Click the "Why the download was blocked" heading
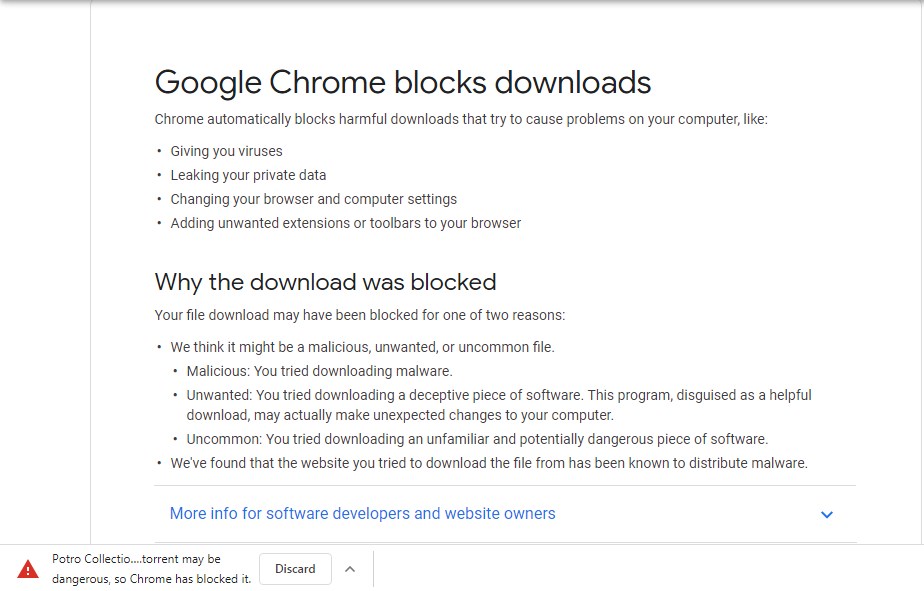924x591 pixels. pos(324,282)
